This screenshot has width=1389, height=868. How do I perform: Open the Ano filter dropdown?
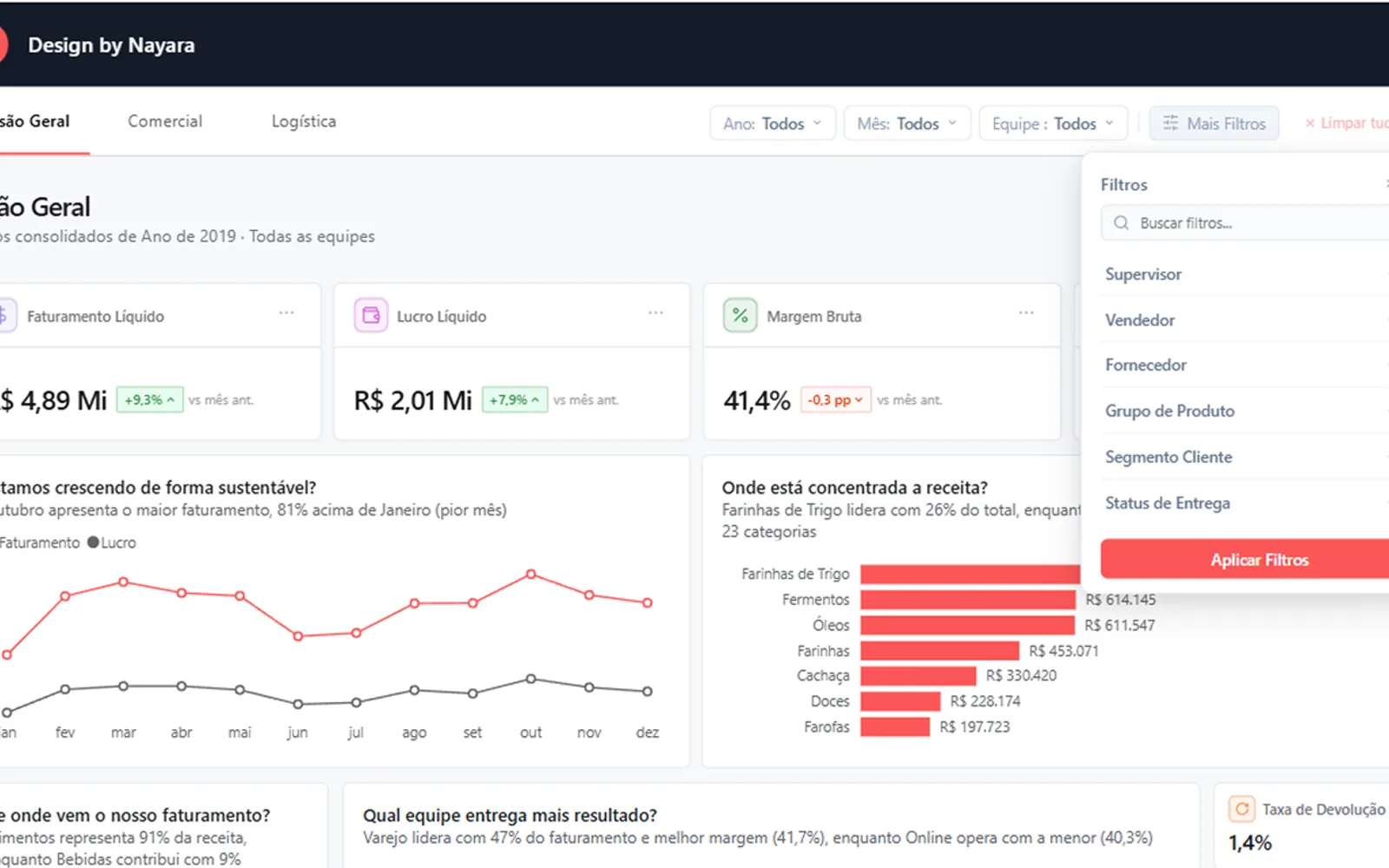(773, 123)
